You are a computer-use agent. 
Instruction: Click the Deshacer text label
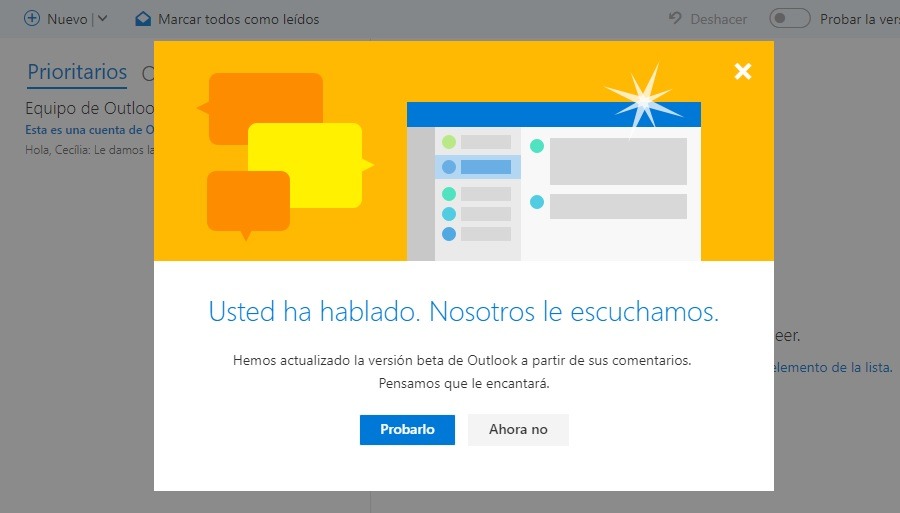tap(719, 20)
